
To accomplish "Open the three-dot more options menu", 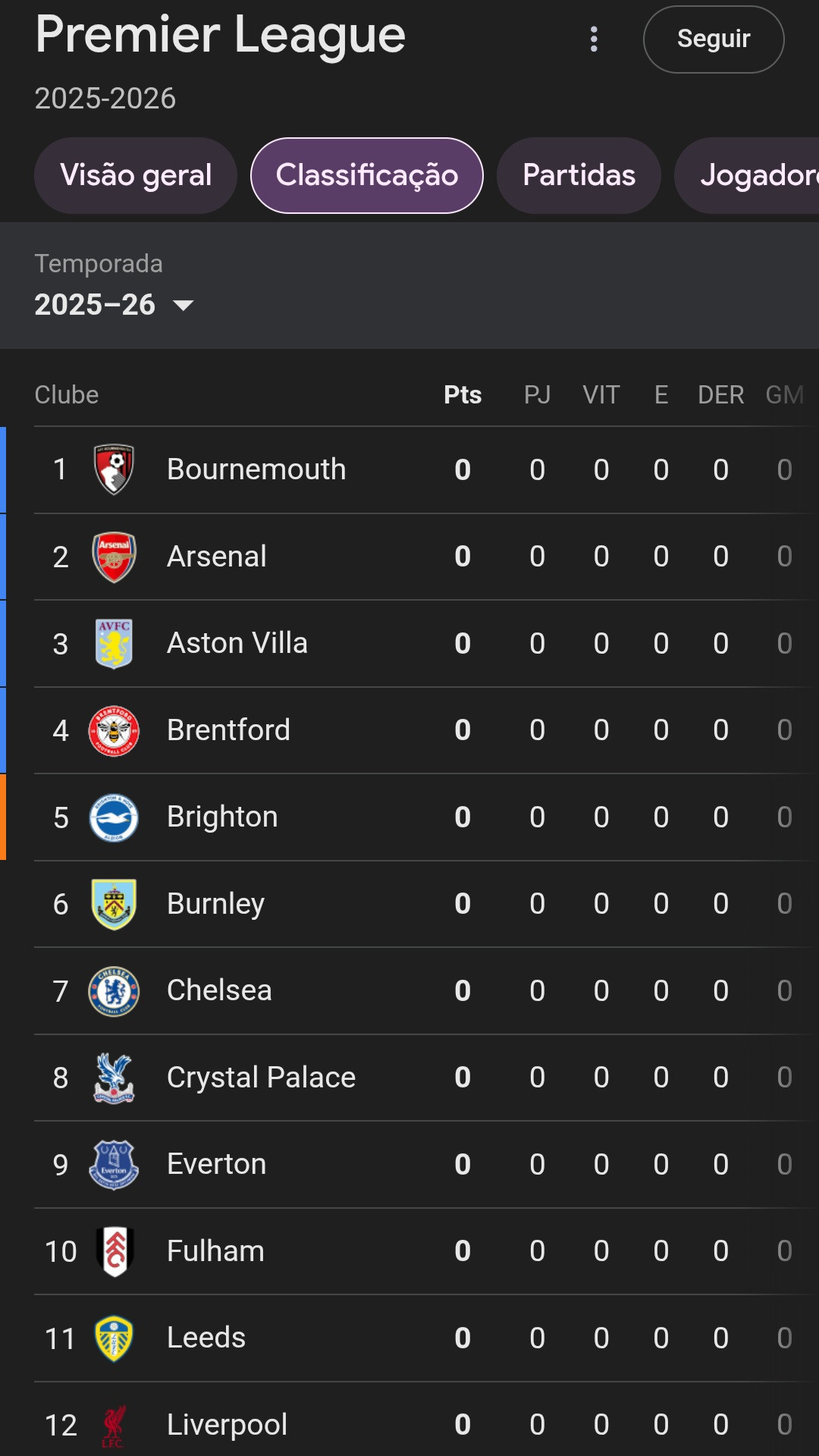I will (594, 39).
